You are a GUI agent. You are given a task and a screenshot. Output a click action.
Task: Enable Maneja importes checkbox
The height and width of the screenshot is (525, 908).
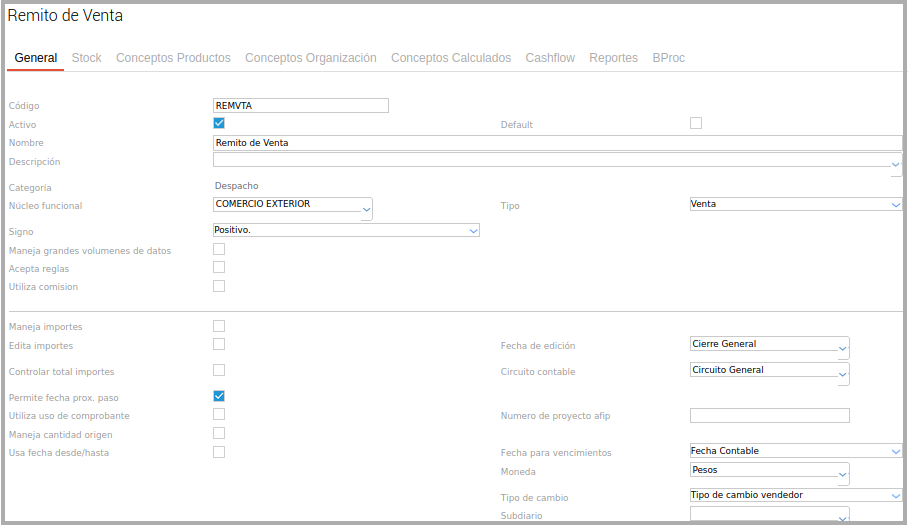pyautogui.click(x=219, y=326)
